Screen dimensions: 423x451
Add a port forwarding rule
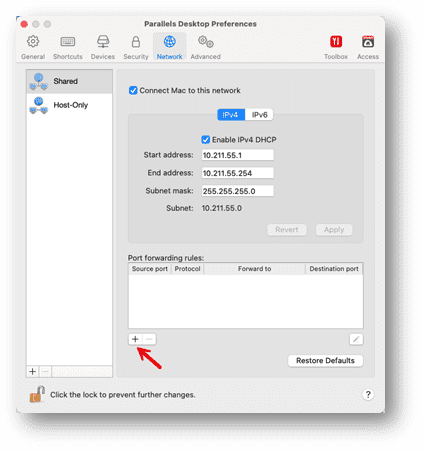[135, 339]
